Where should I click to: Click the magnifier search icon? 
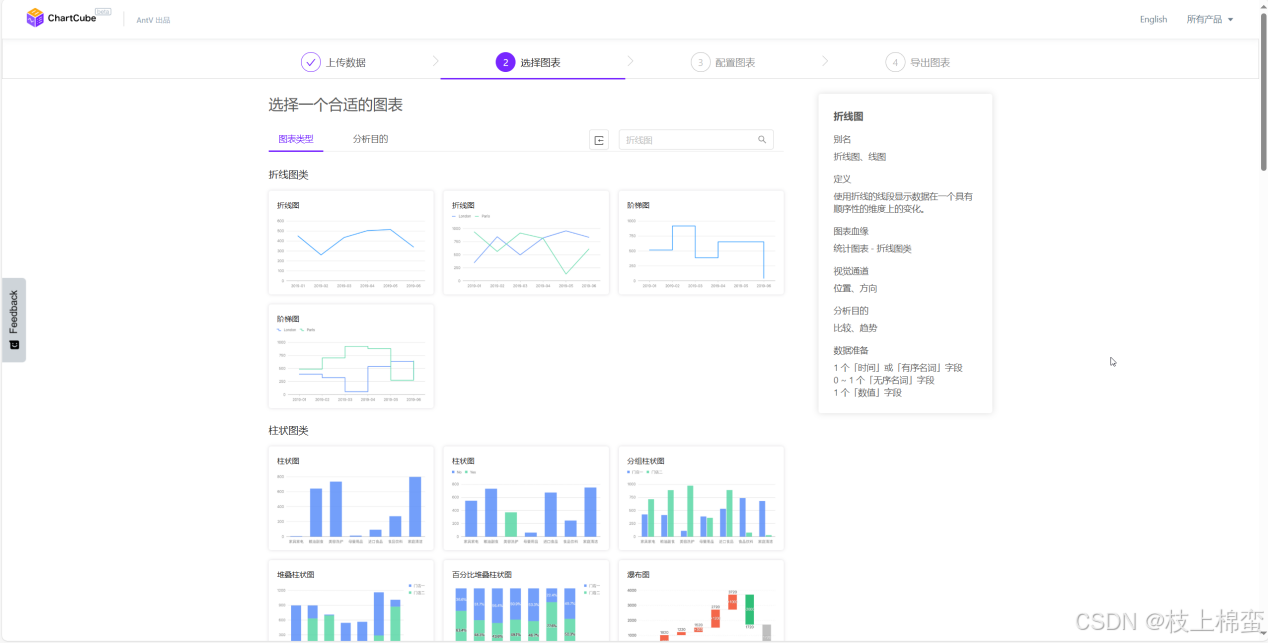pyautogui.click(x=762, y=140)
